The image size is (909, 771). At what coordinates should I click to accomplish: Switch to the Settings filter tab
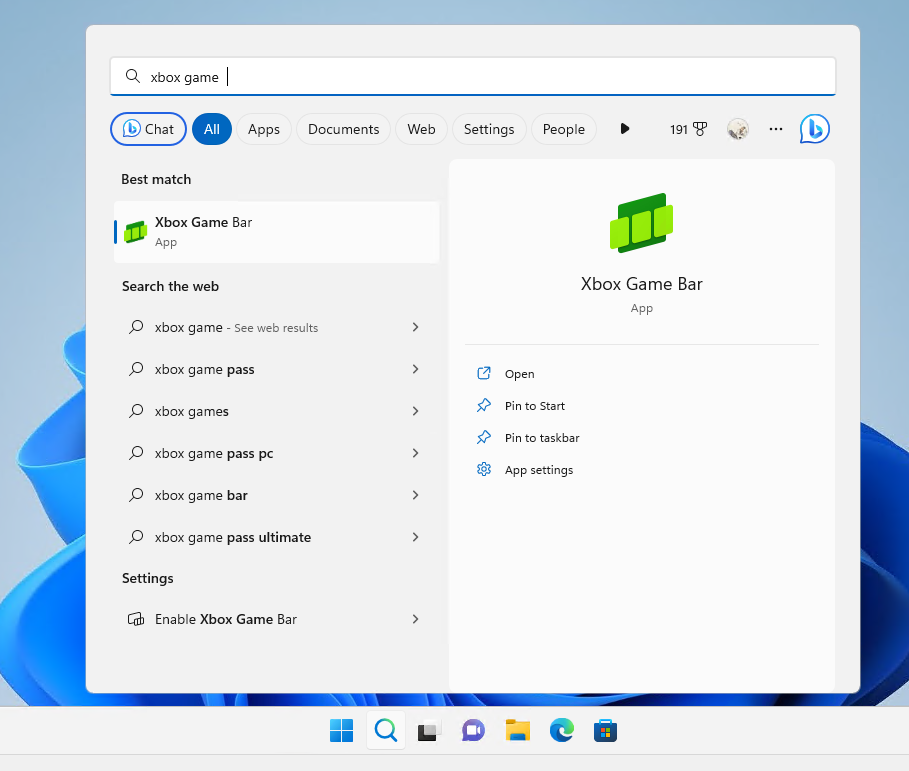pyautogui.click(x=489, y=129)
